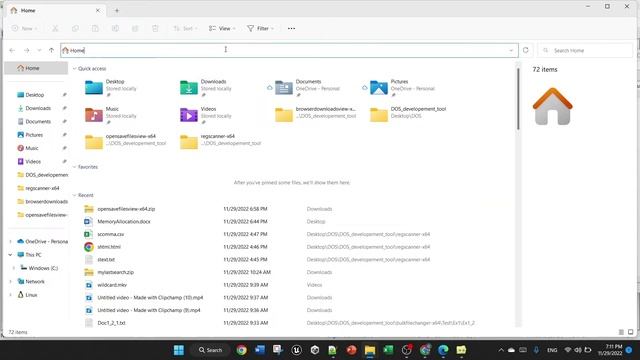Open Chrome from the taskbar
This screenshot has width=640, height=360.
[x=241, y=350]
